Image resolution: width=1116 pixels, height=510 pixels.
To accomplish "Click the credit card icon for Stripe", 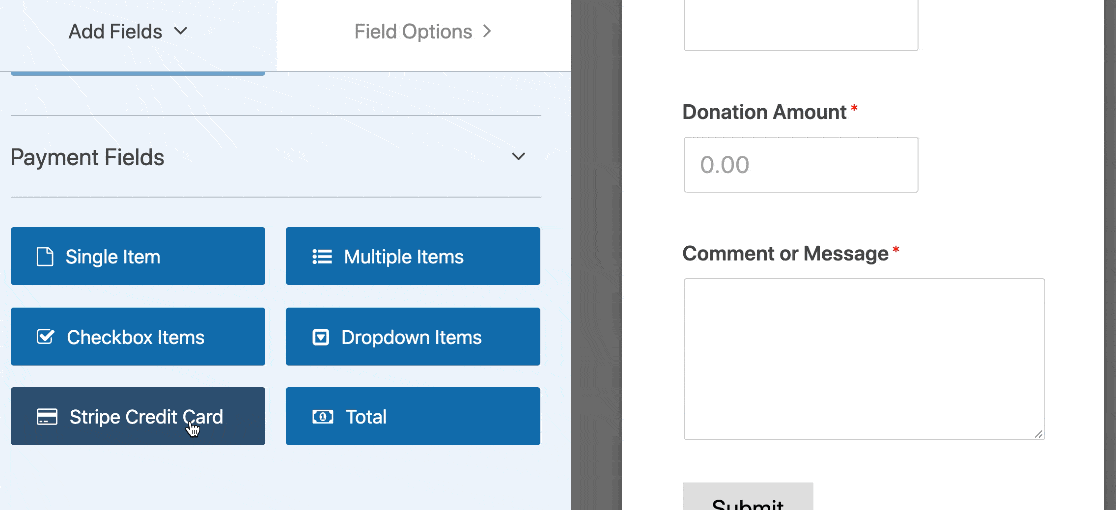I will (46, 417).
